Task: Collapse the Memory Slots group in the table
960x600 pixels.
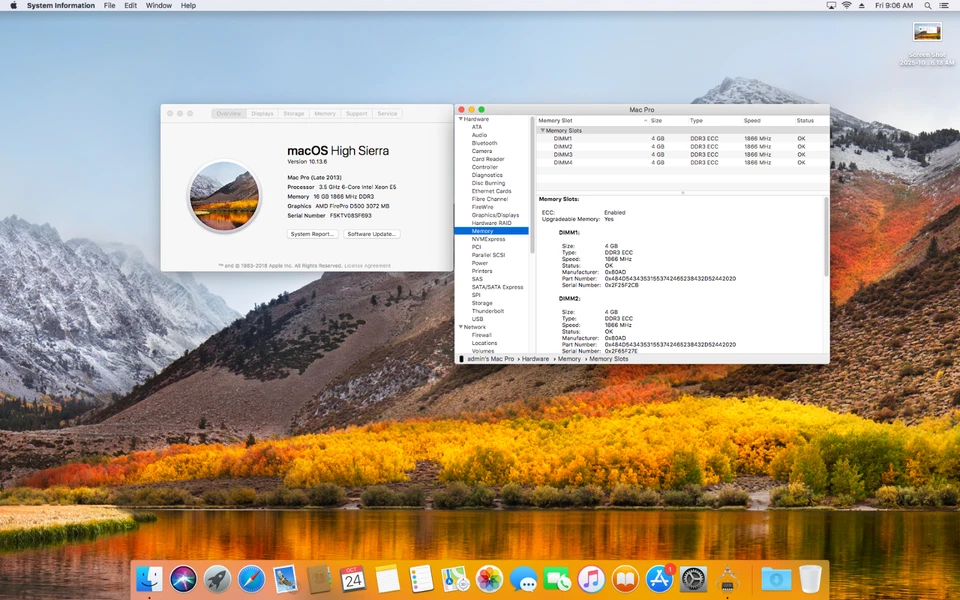Action: pyautogui.click(x=542, y=131)
